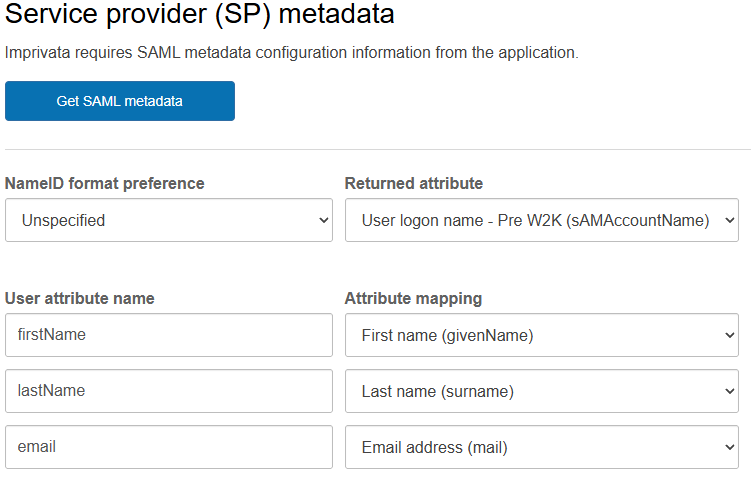Click the User attribute name label
751x477 pixels.
(x=80, y=298)
